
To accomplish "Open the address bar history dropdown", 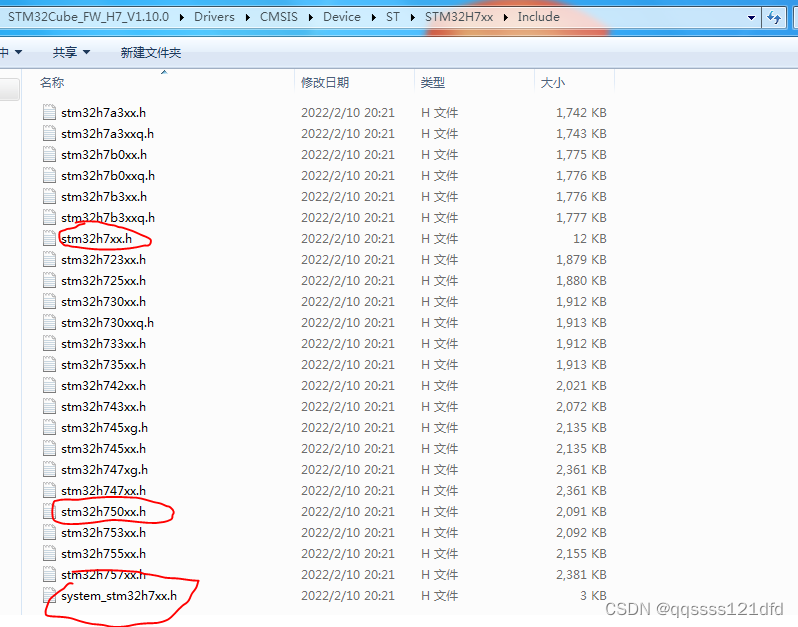I will pos(751,18).
